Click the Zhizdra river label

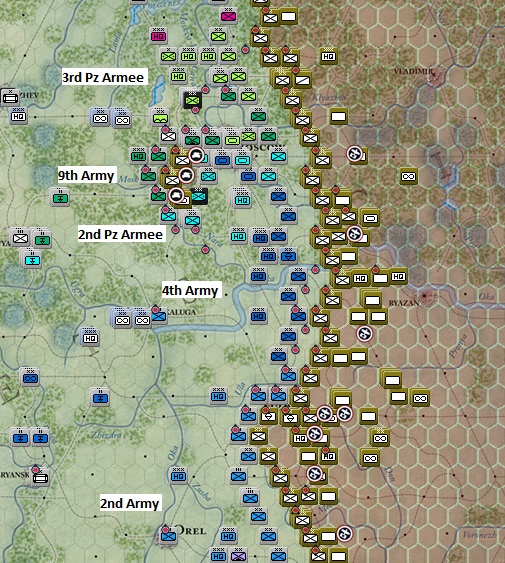tap(106, 435)
